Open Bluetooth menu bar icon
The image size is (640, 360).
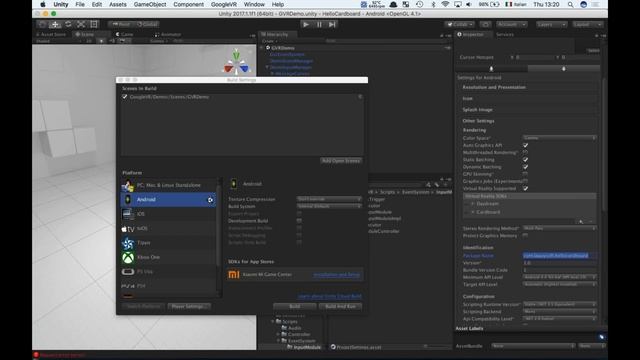pyautogui.click(x=433, y=4)
